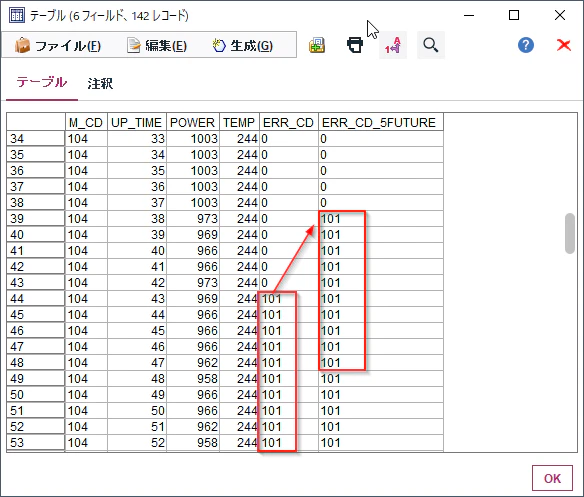Open the 生成(G) menu
The image size is (584, 497).
tap(242, 45)
